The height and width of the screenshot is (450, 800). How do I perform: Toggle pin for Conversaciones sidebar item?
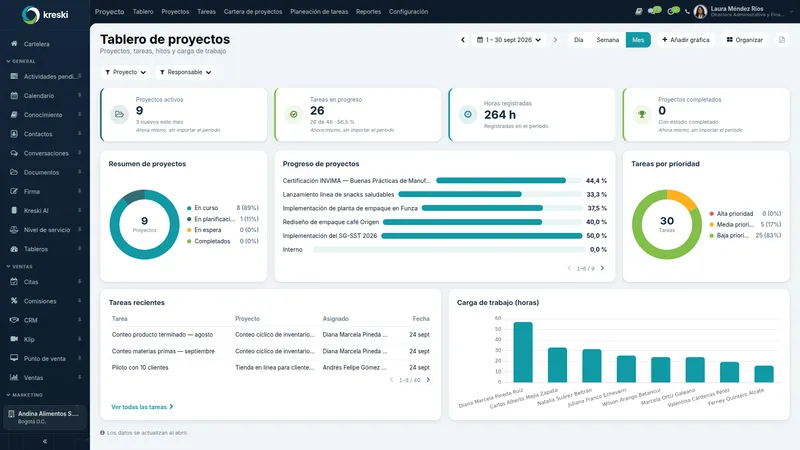pyautogui.click(x=80, y=153)
